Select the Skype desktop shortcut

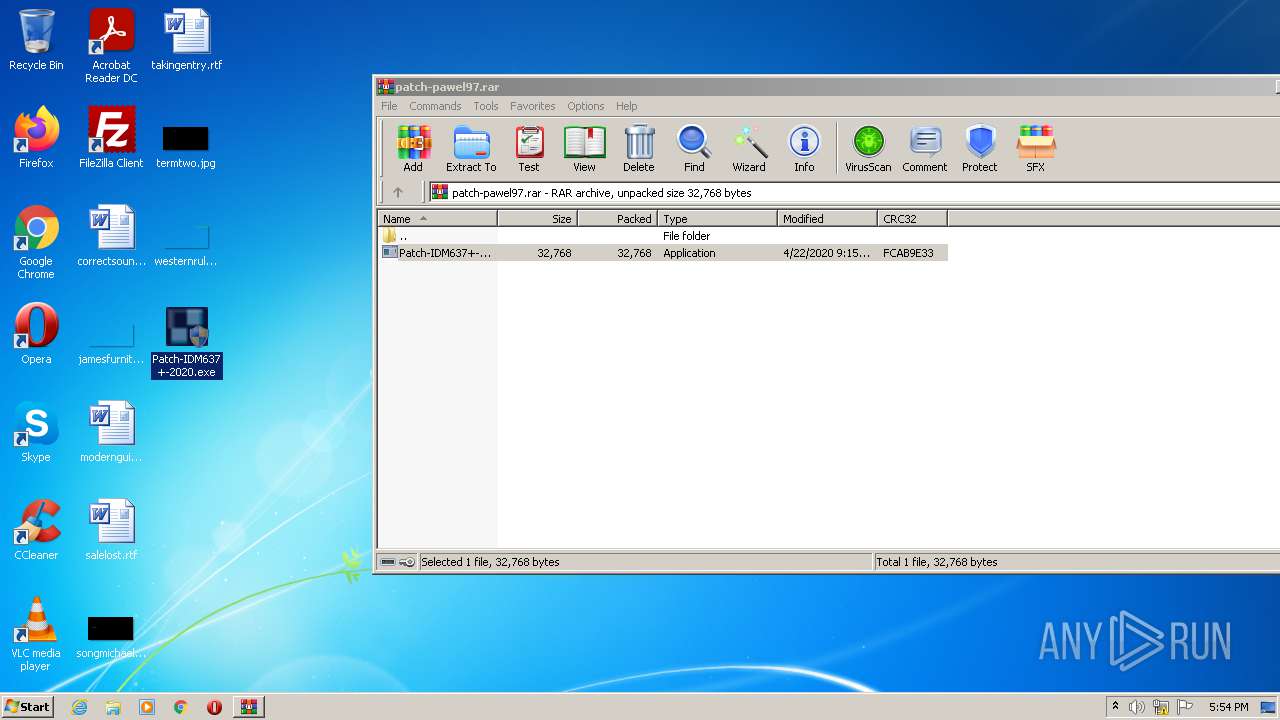tap(36, 432)
